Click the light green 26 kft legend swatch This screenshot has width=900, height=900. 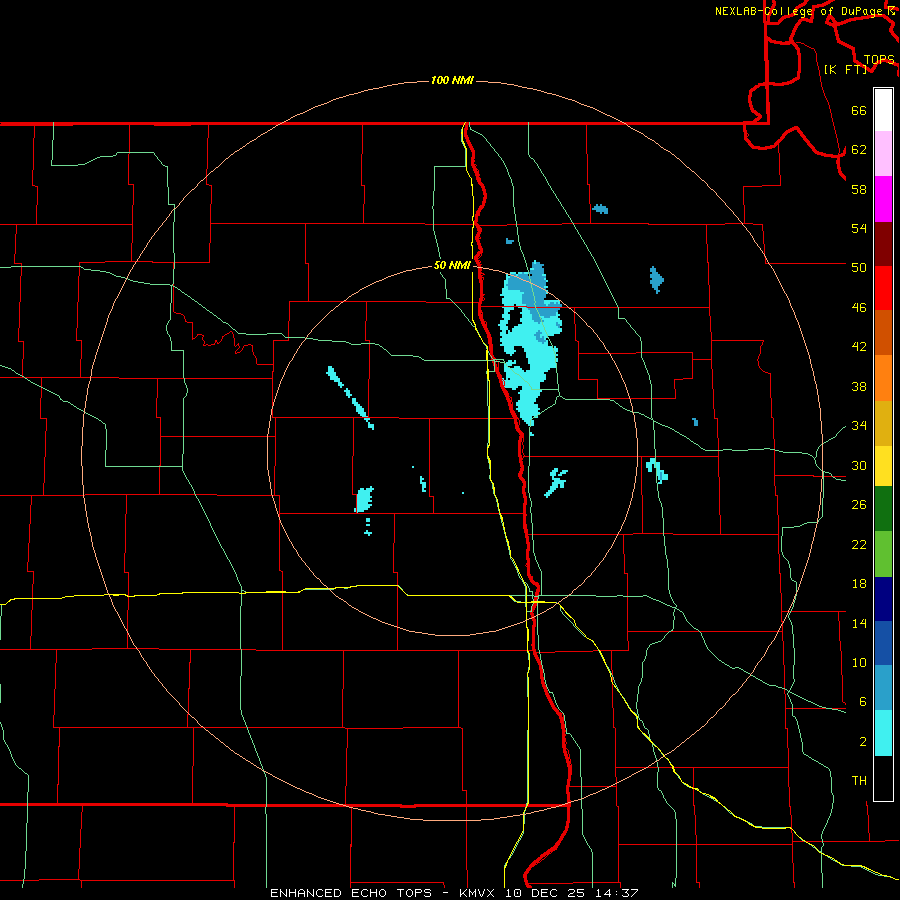(883, 554)
